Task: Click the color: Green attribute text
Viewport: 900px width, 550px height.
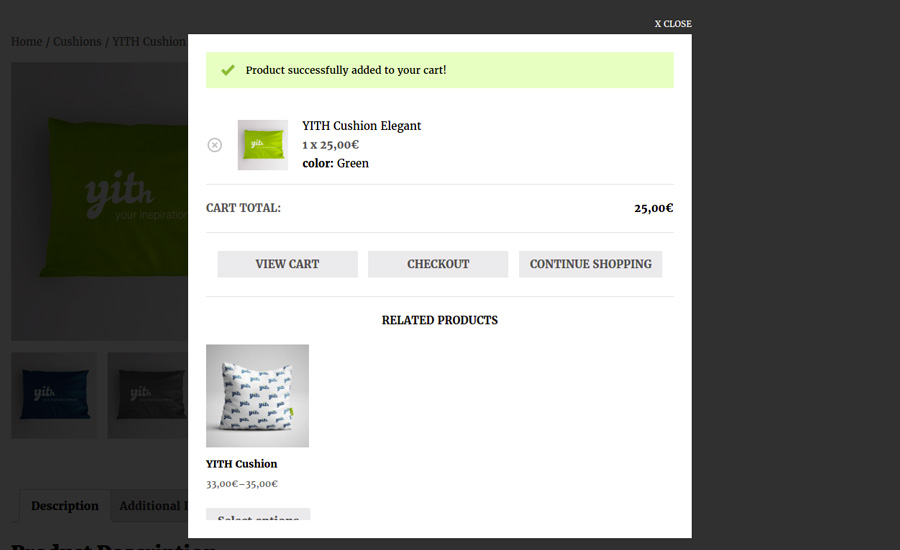Action: click(x=336, y=164)
